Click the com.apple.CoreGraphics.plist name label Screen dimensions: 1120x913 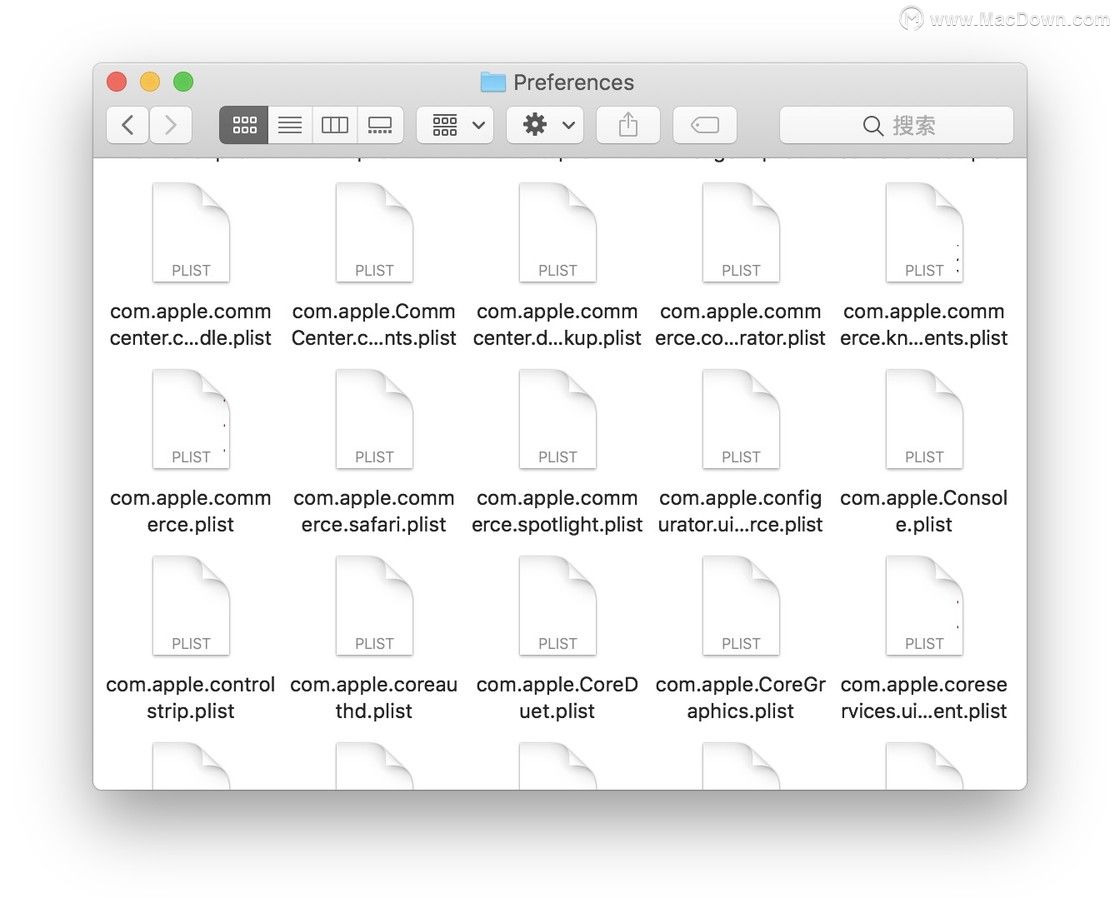741,697
